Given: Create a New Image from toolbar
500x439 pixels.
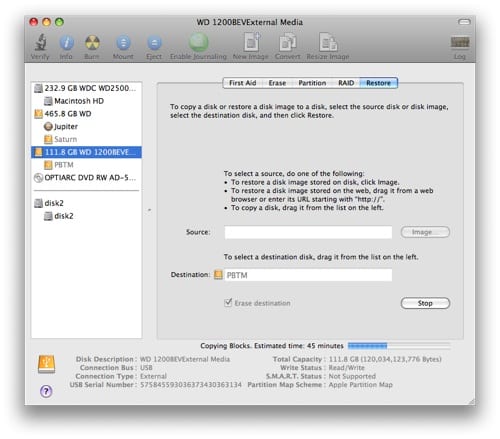Looking at the screenshot, I should point(252,42).
